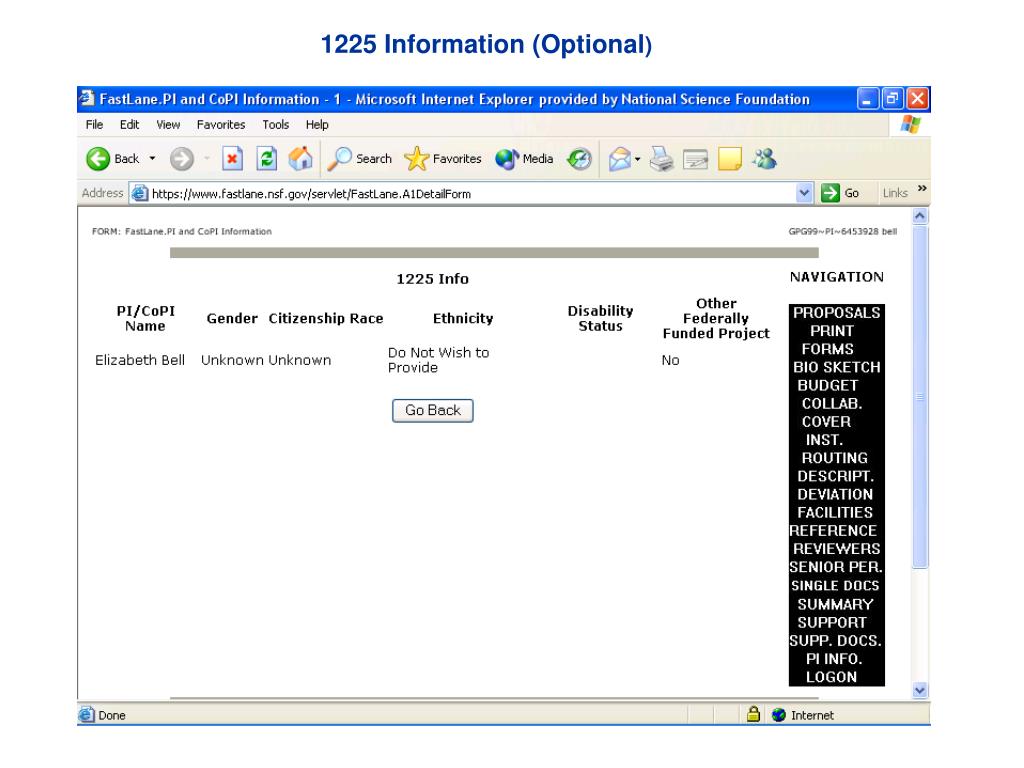The width and height of the screenshot is (1024, 768).
Task: Open the Media toolbar button
Action: coord(524,159)
